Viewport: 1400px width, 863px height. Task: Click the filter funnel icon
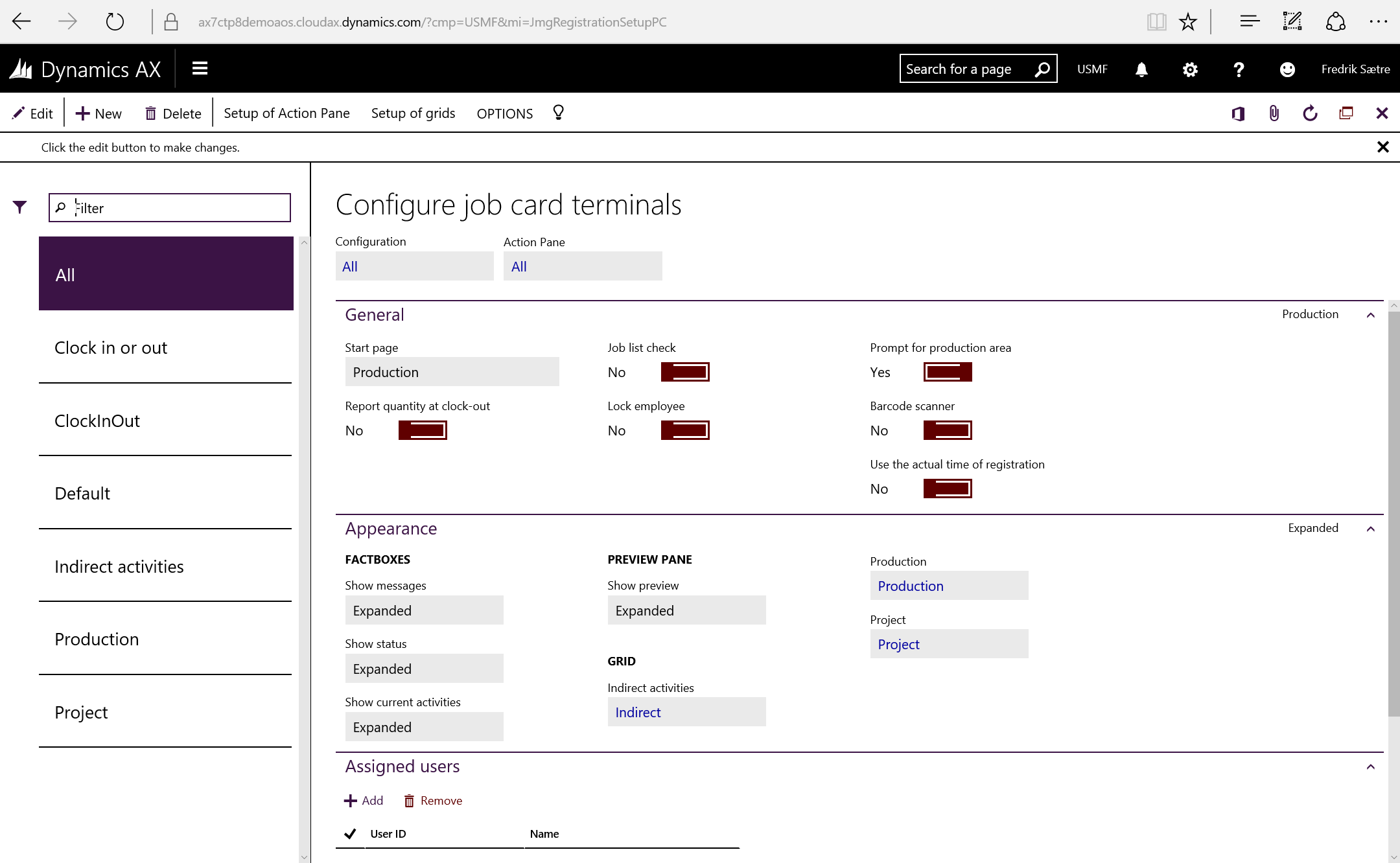point(19,207)
